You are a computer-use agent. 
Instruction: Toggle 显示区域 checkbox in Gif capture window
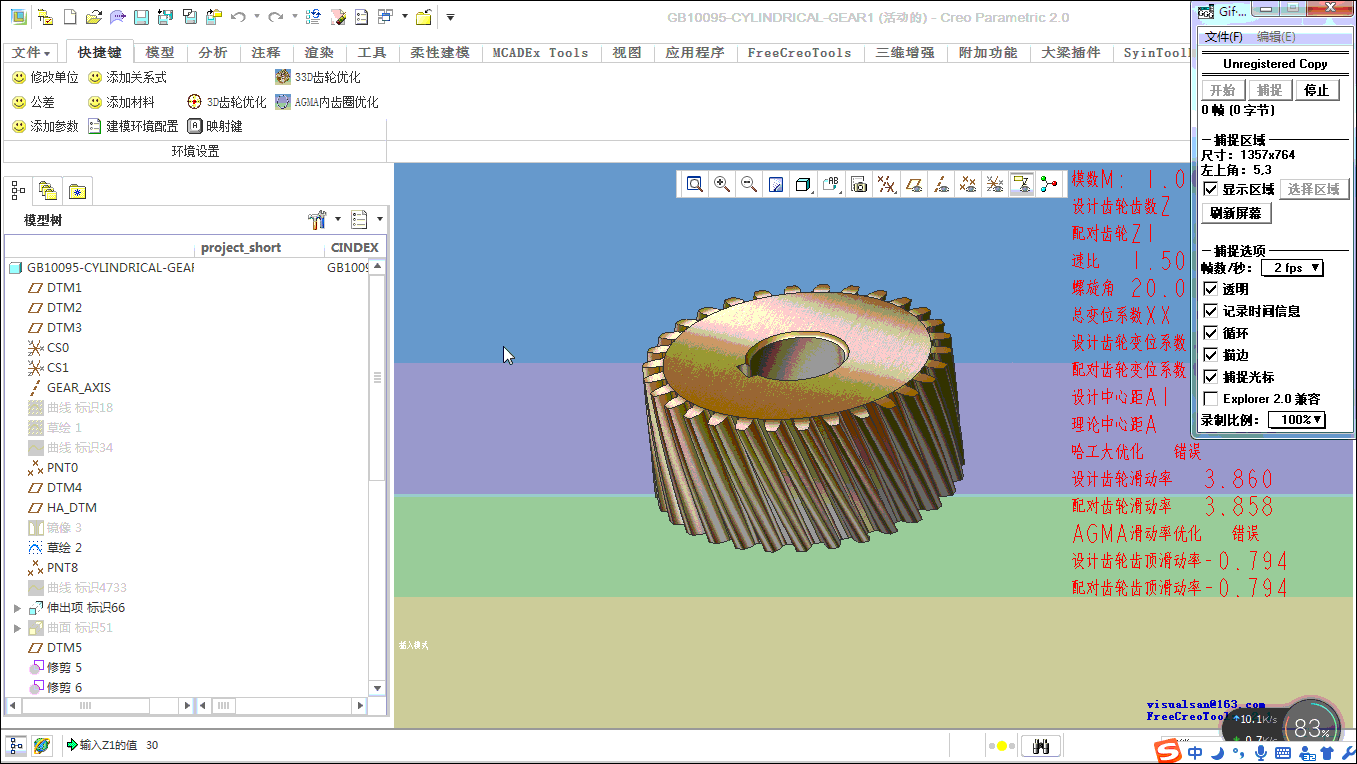tap(1211, 189)
